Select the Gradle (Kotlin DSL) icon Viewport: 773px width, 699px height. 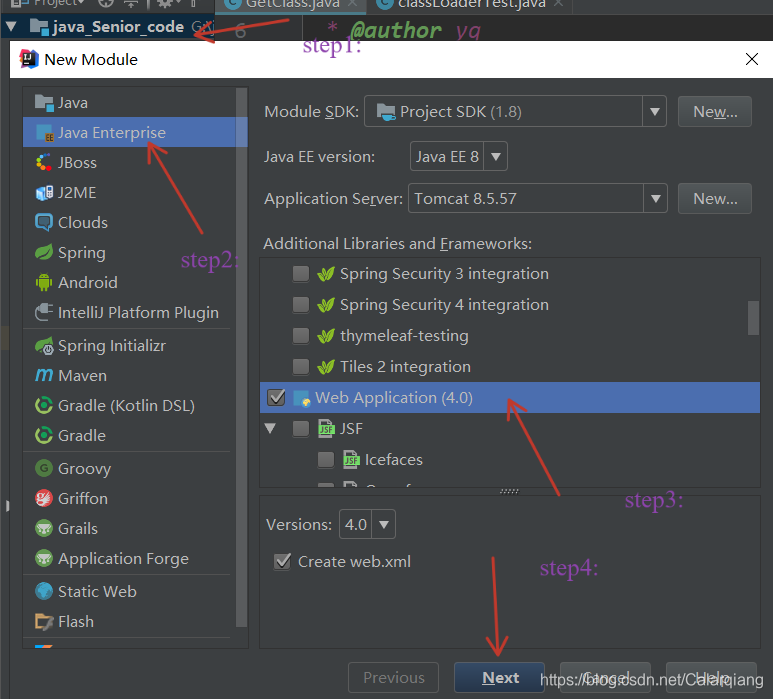tap(44, 406)
